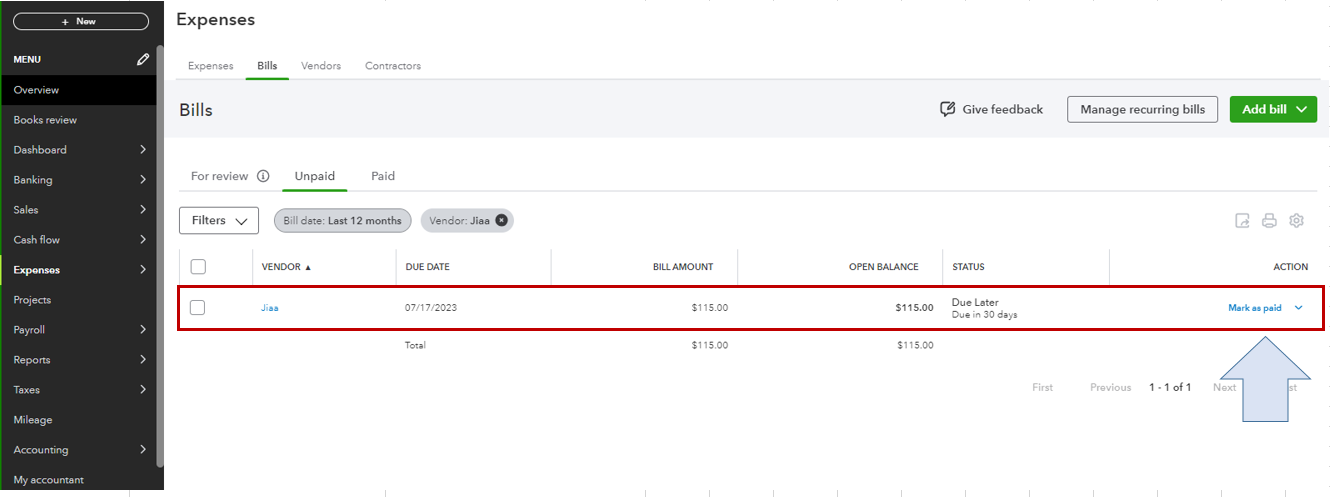
Task: Expand the Accounting menu chevron
Action: pos(143,450)
